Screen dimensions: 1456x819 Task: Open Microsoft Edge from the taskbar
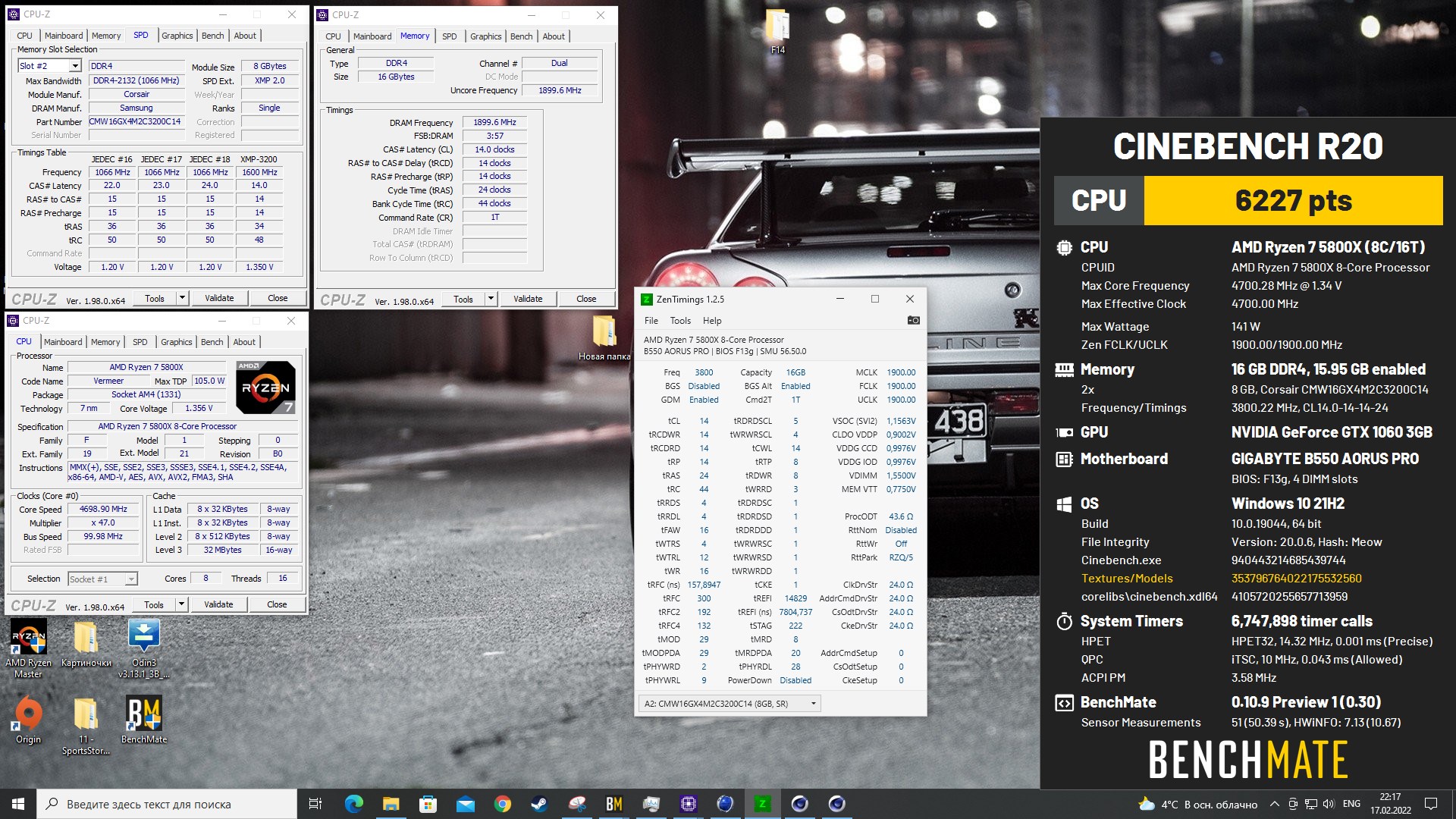pyautogui.click(x=353, y=804)
